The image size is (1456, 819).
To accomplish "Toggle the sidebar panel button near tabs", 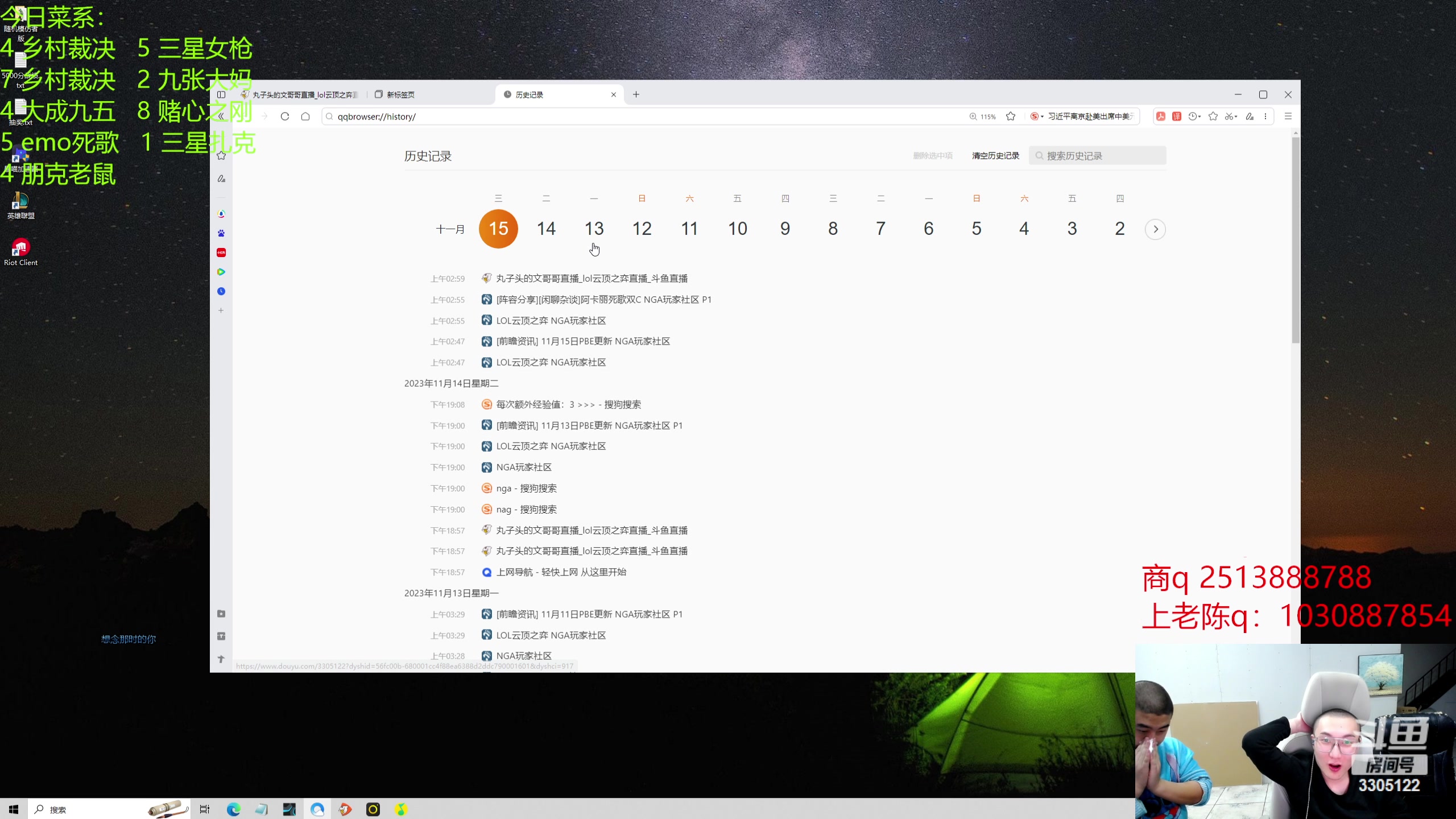I will [221, 94].
